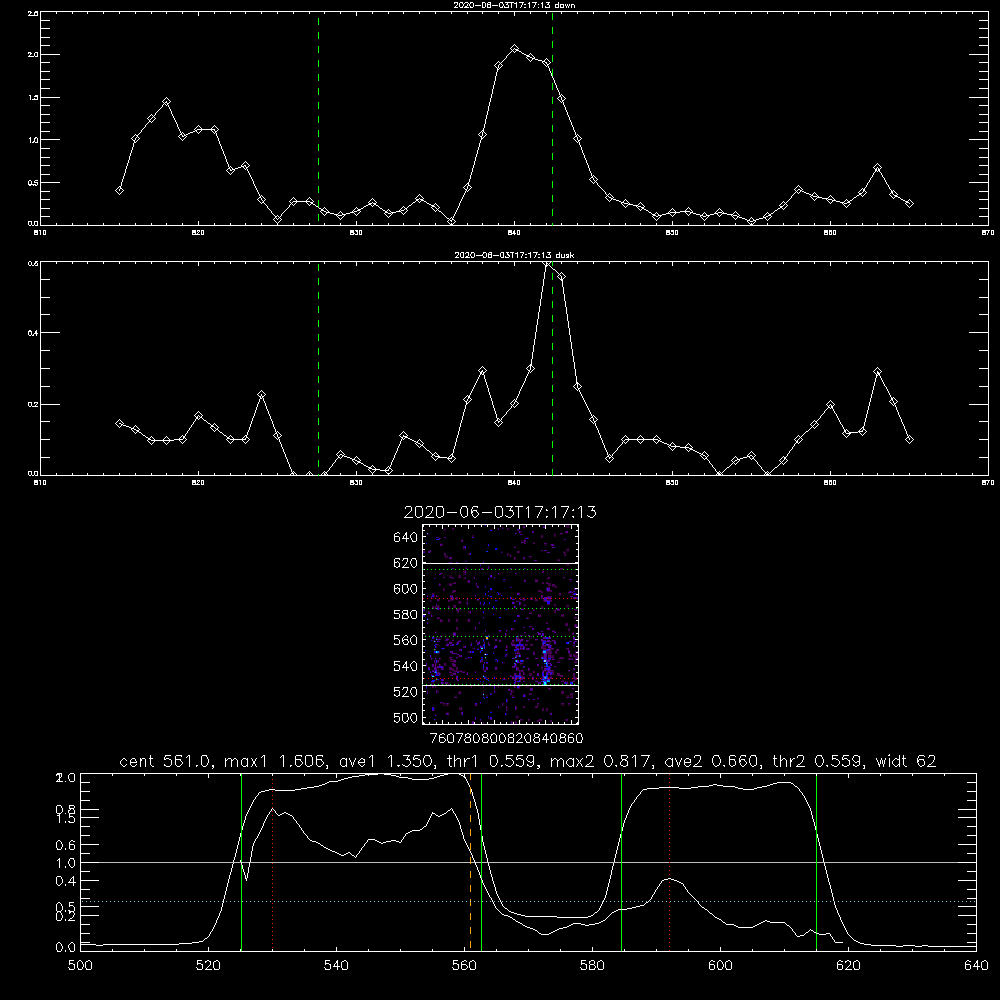Image resolution: width=1000 pixels, height=1000 pixels.
Task: Click the dusk plot title text
Action: pyautogui.click(x=514, y=255)
